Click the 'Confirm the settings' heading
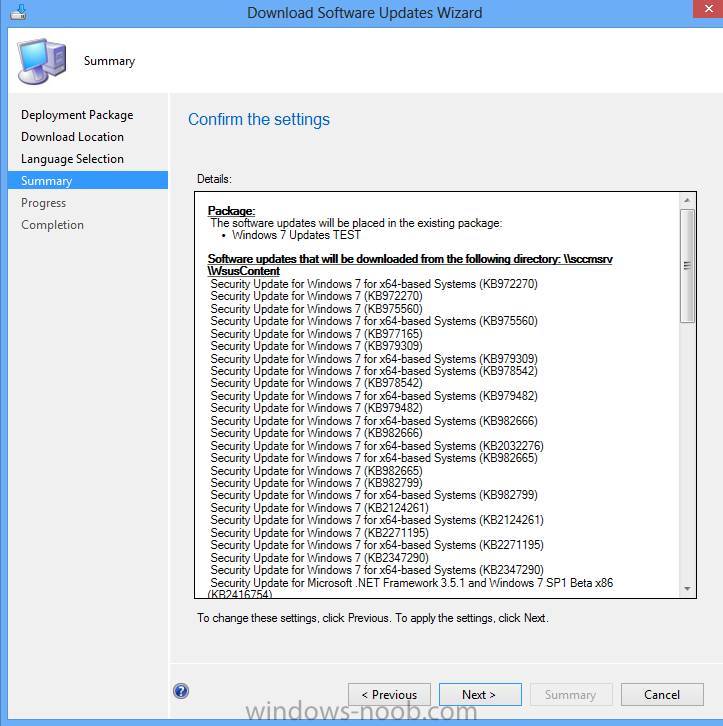Screen dimensions: 723x726 (259, 119)
